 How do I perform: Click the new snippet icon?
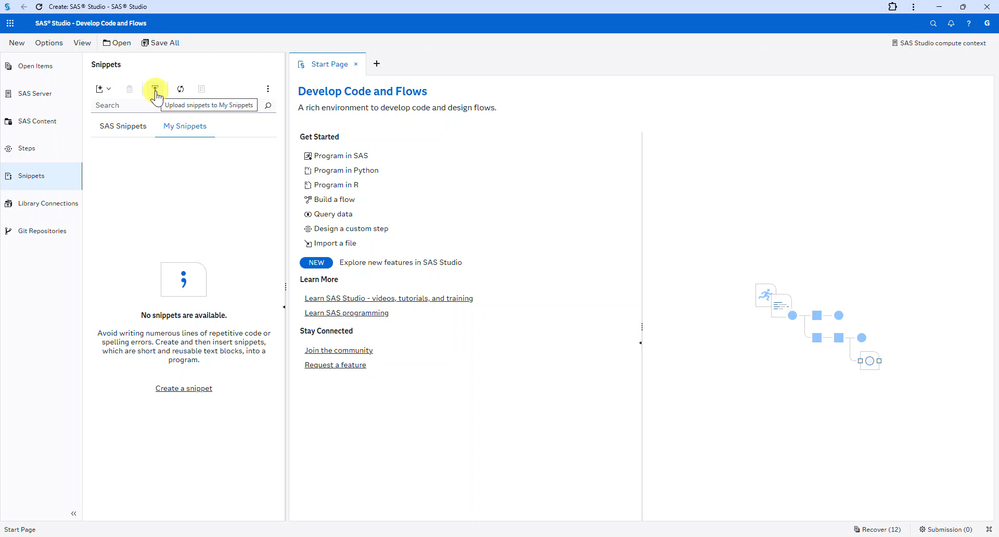click(x=99, y=89)
